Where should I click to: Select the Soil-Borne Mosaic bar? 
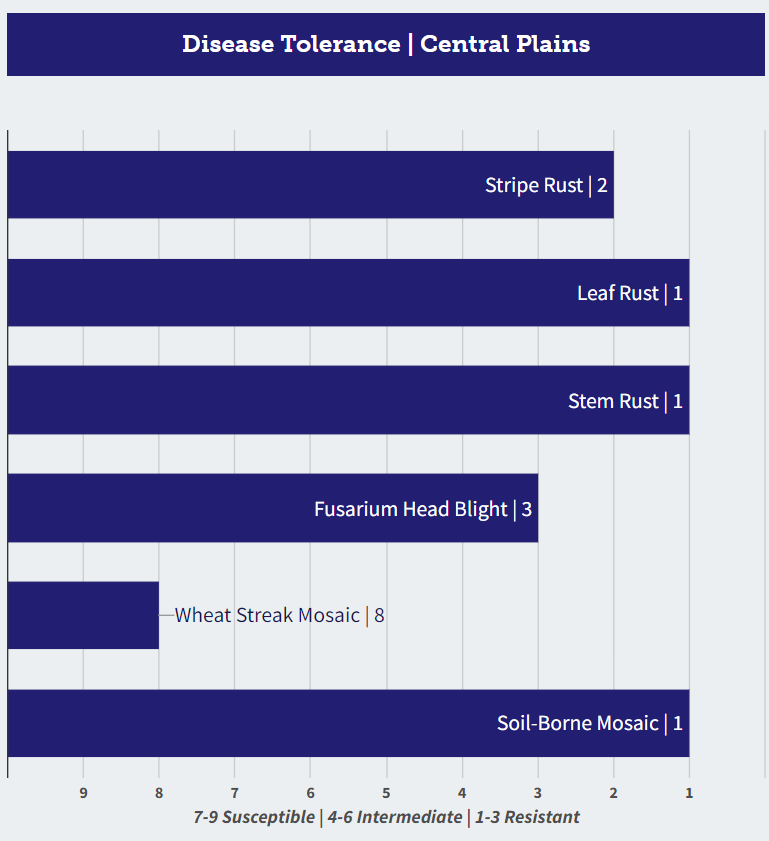coord(349,723)
